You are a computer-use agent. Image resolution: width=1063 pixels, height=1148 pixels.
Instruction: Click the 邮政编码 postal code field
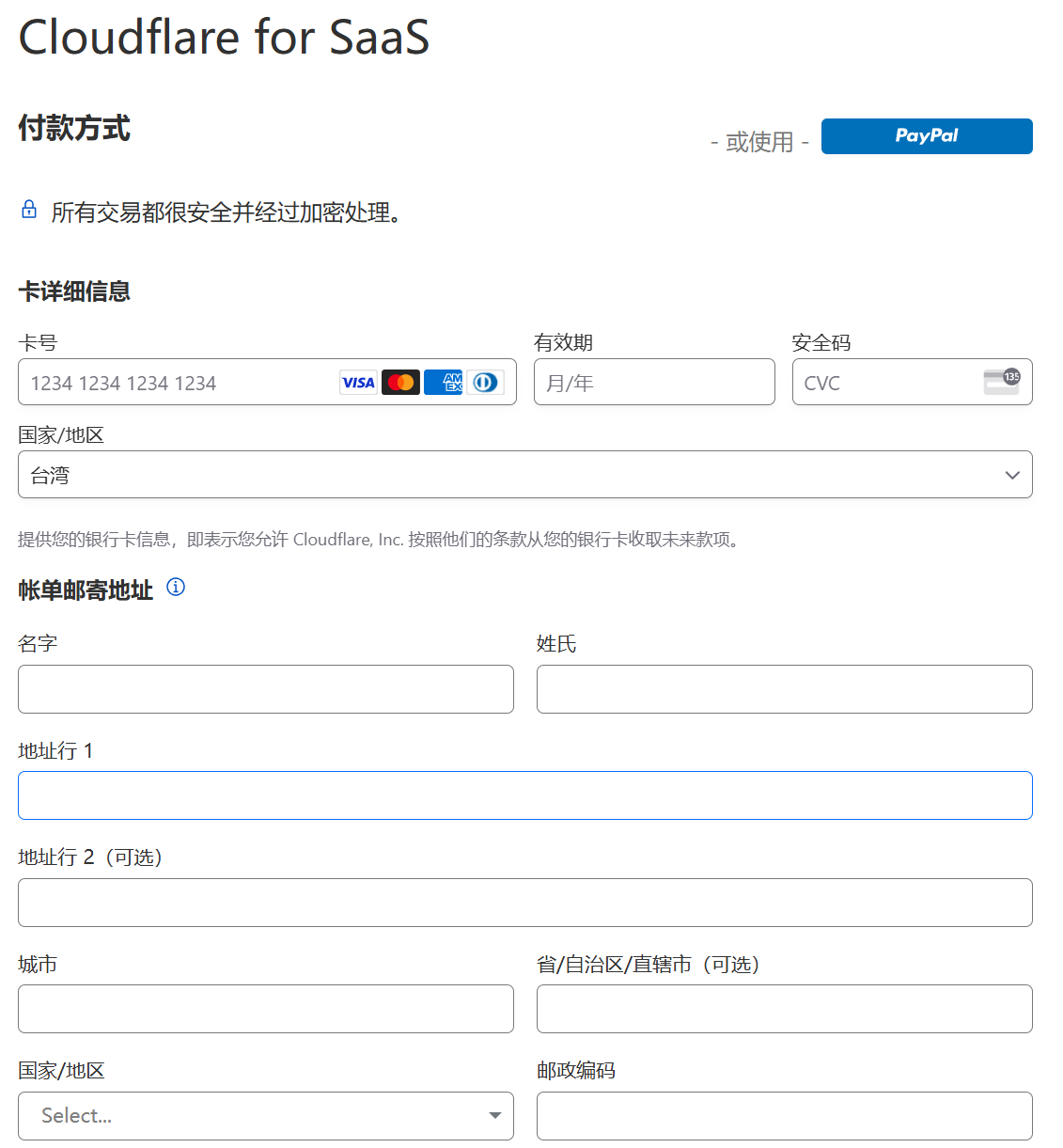[785, 1116]
